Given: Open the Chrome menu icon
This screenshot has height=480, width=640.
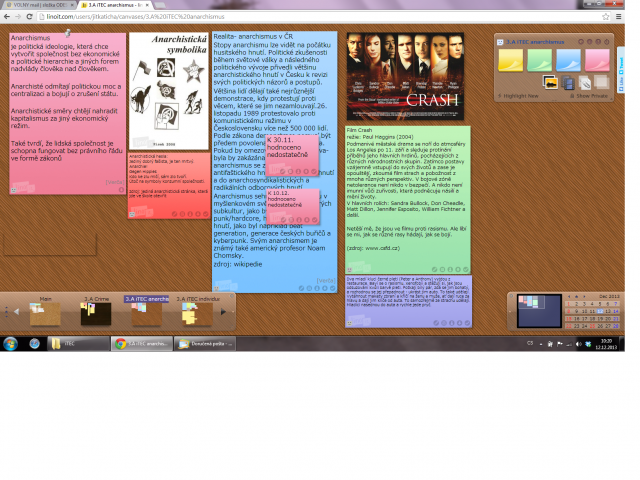Looking at the screenshot, I should tap(619, 17).
